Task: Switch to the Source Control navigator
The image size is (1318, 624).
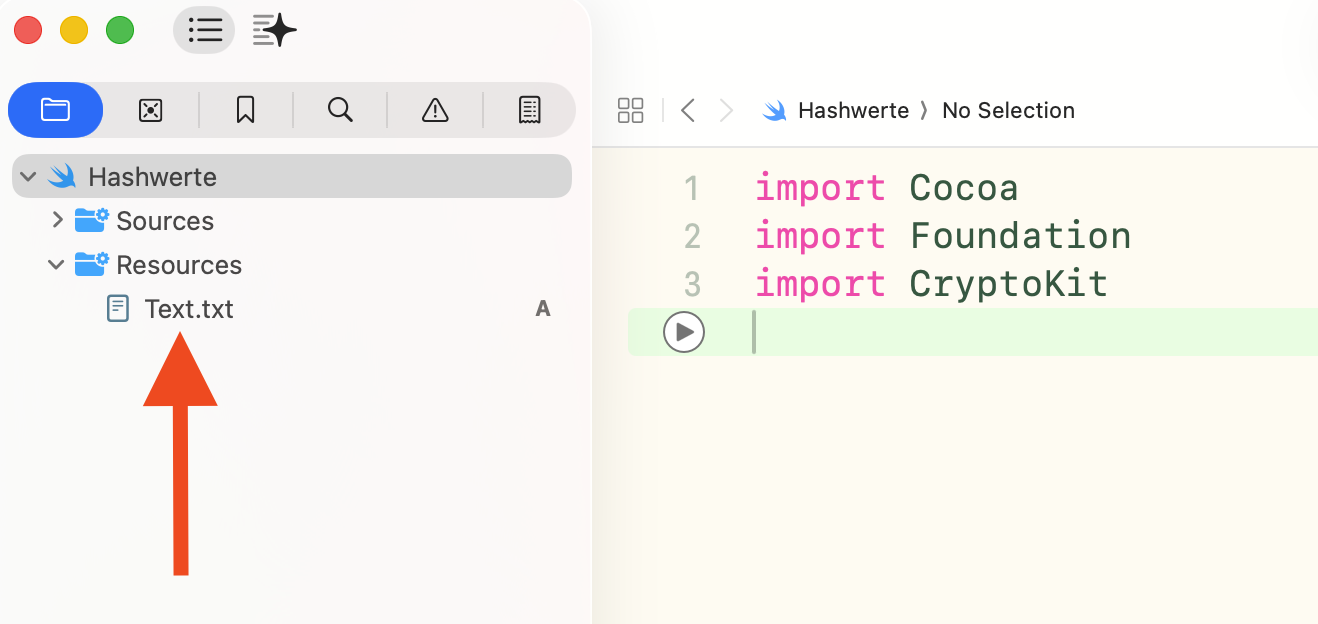Action: (x=150, y=110)
